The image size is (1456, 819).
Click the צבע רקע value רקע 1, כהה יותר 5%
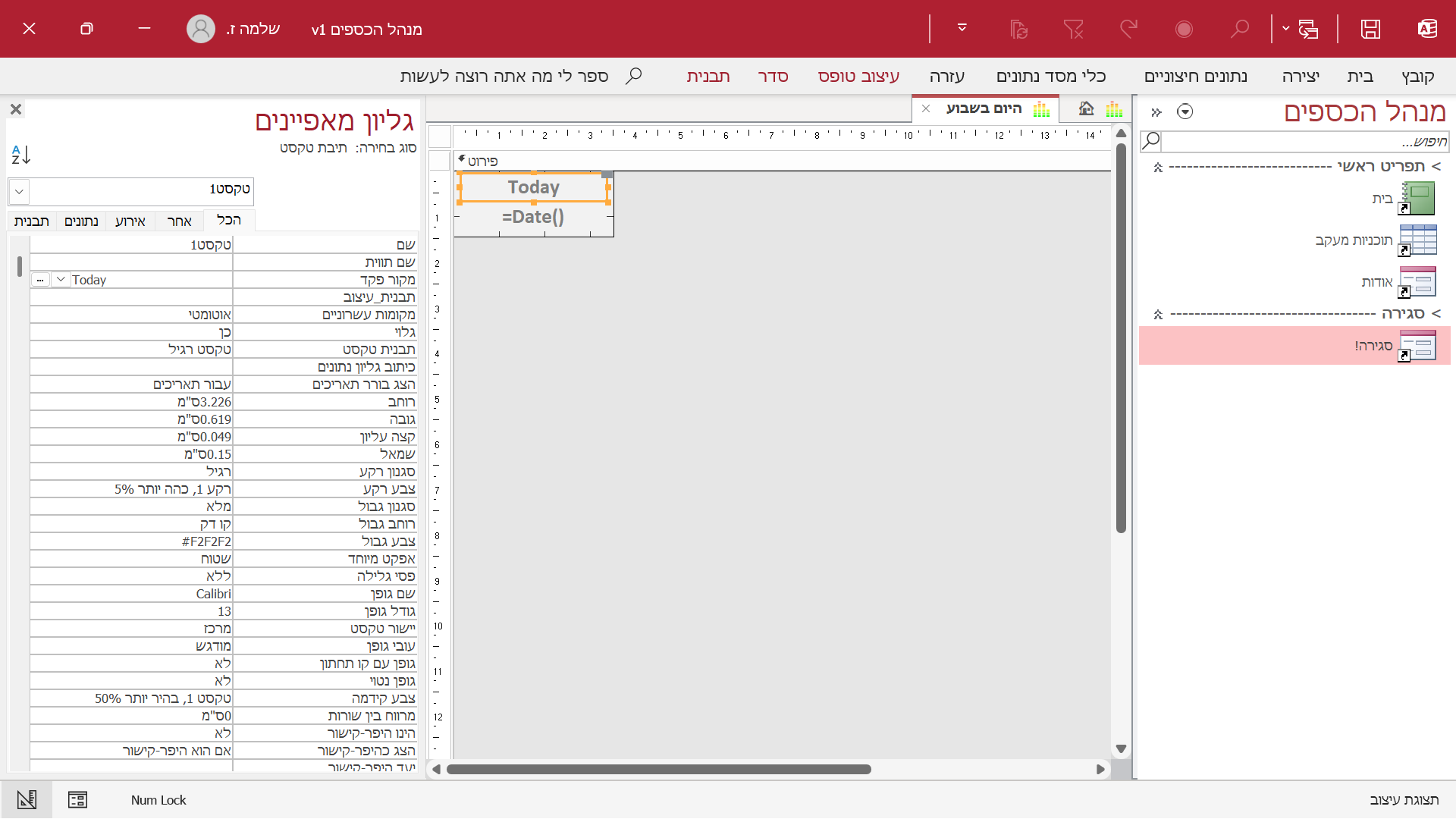point(131,489)
